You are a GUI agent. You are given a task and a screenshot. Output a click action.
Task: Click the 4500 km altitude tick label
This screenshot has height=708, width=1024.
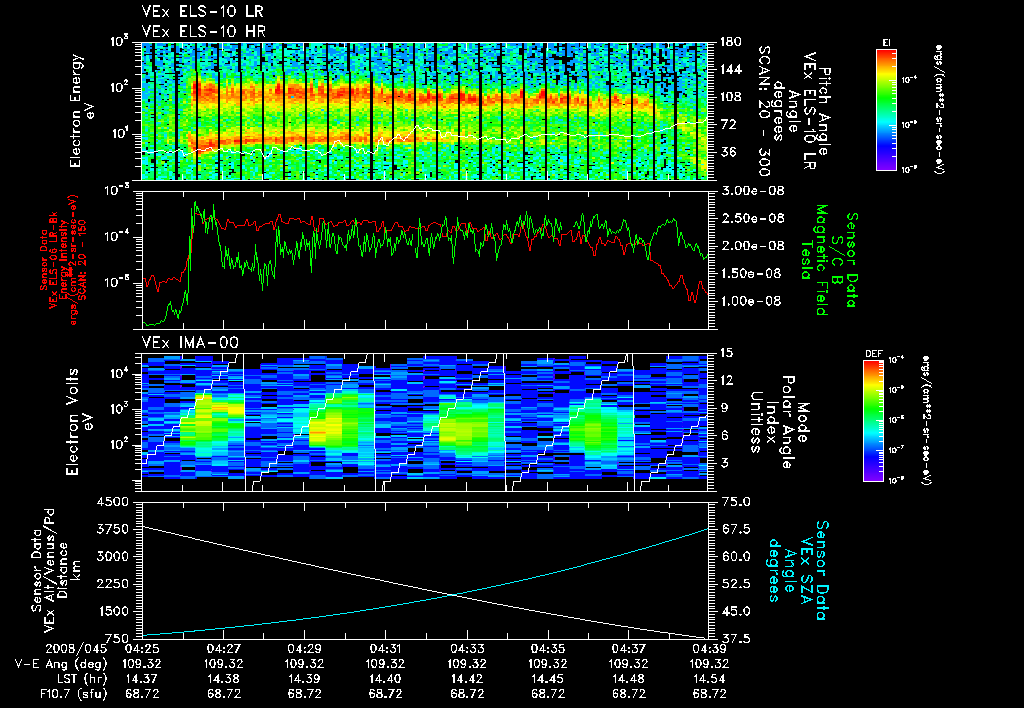[112, 502]
